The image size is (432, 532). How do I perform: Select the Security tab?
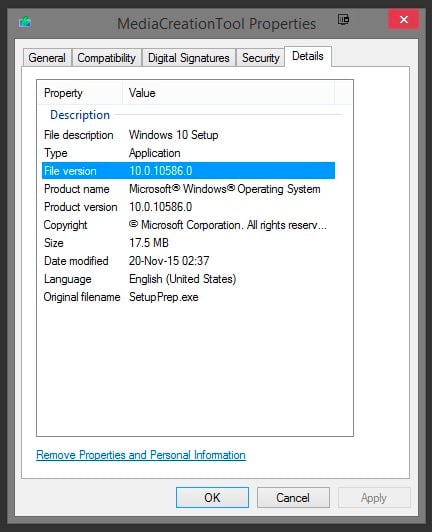[x=261, y=58]
